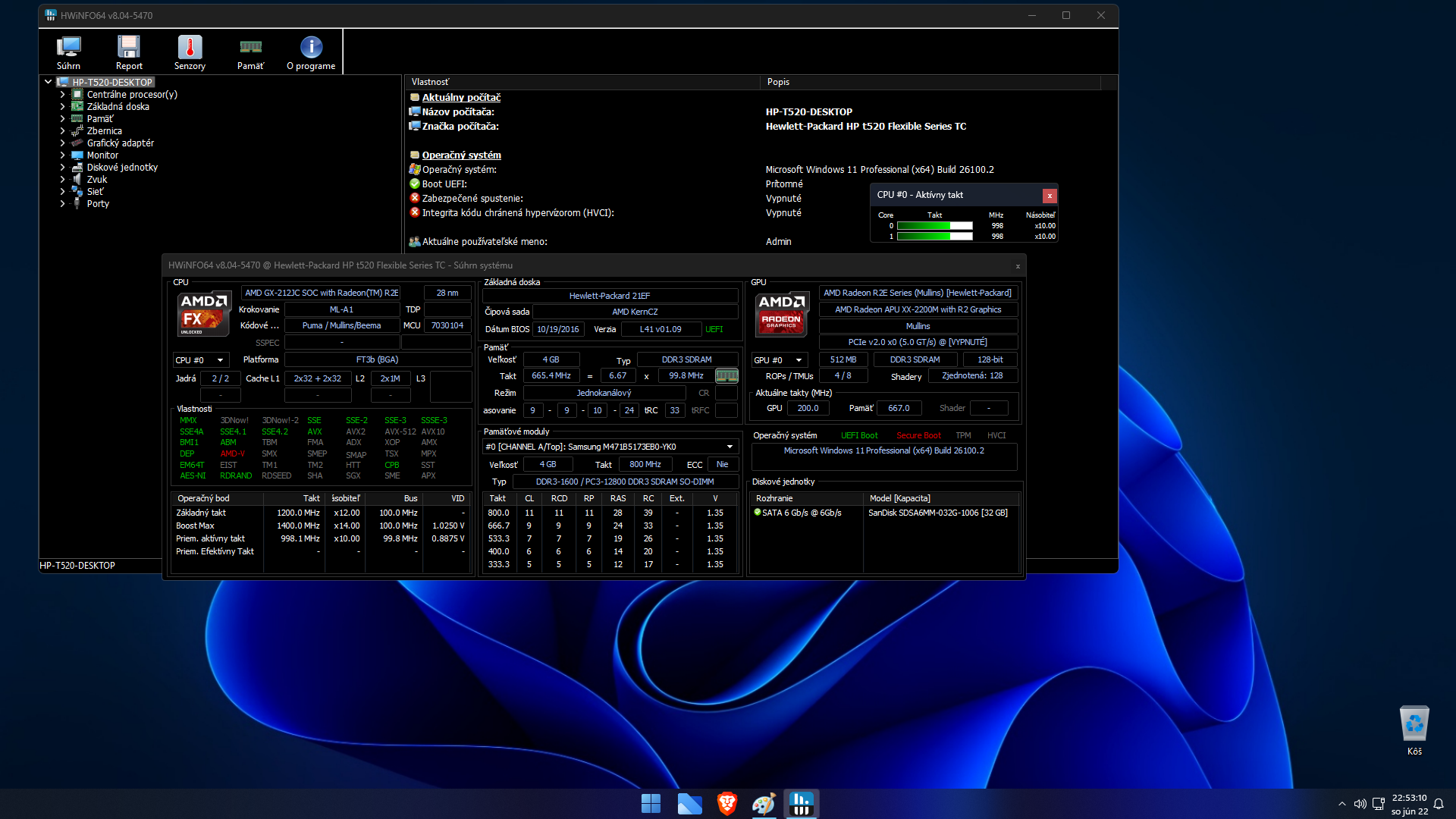The image size is (1456, 819).
Task: Click the Rozhranie column header
Action: click(x=807, y=498)
